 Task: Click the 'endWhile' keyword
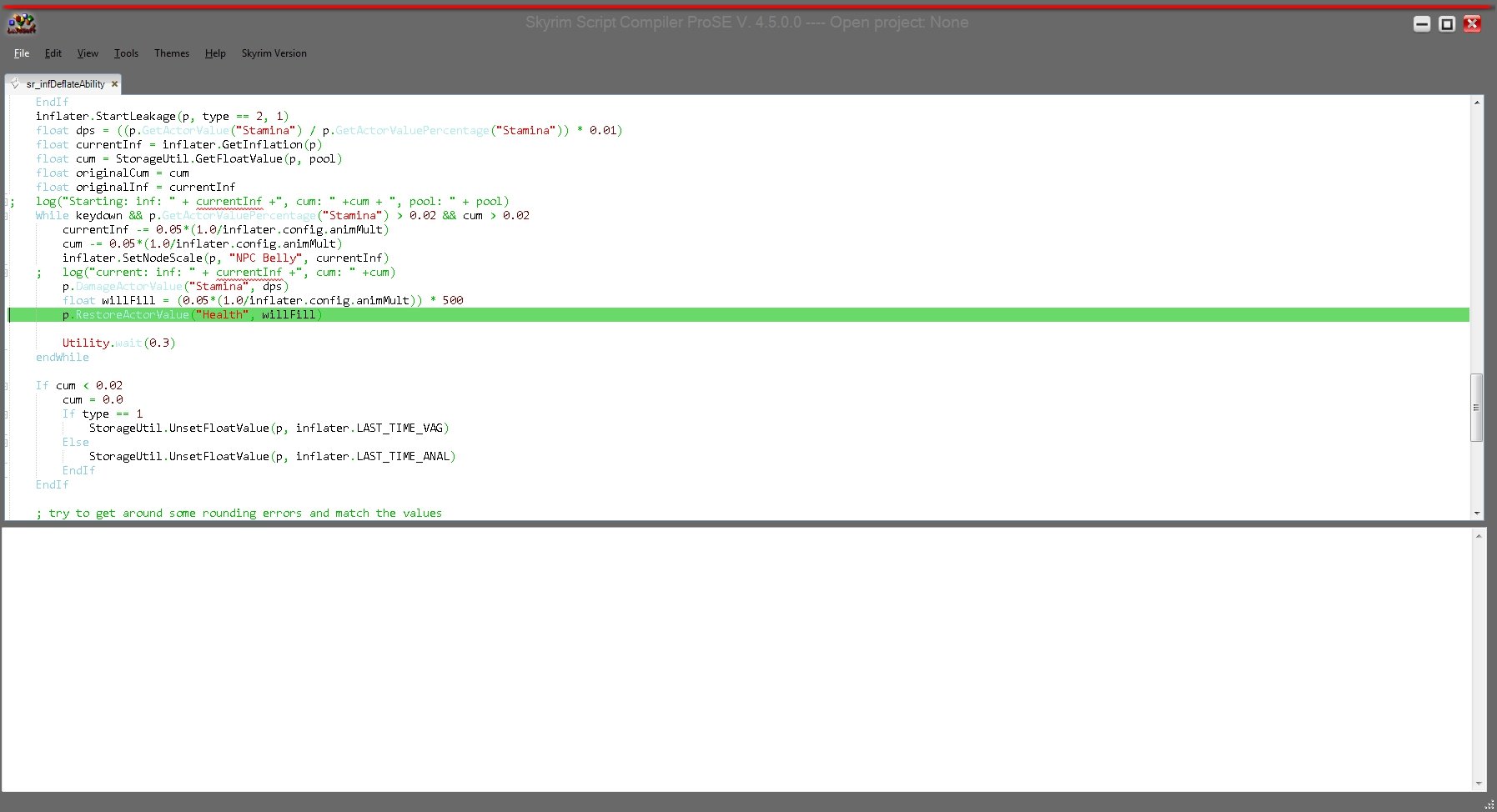[62, 357]
